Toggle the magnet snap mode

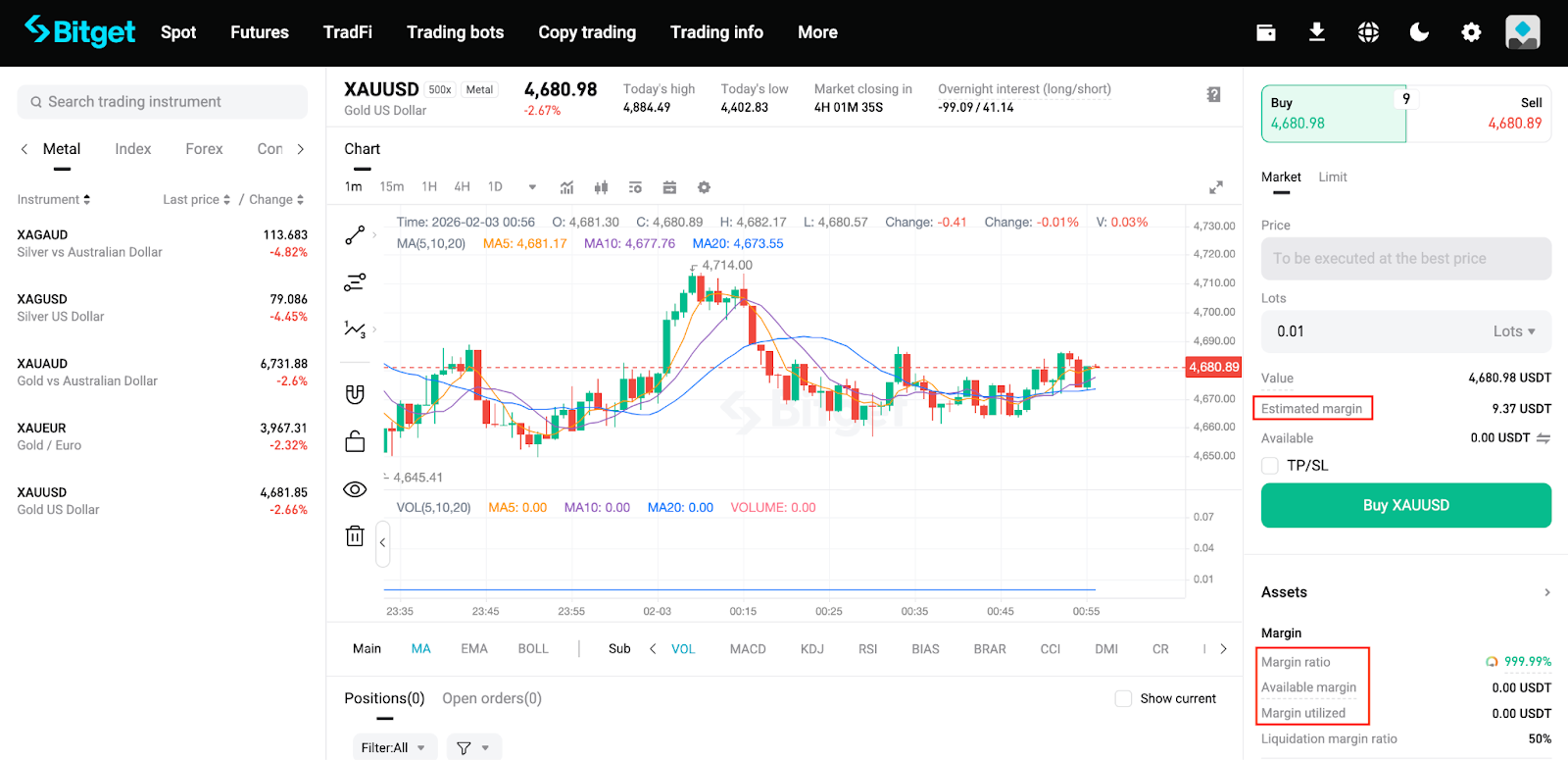coord(355,394)
